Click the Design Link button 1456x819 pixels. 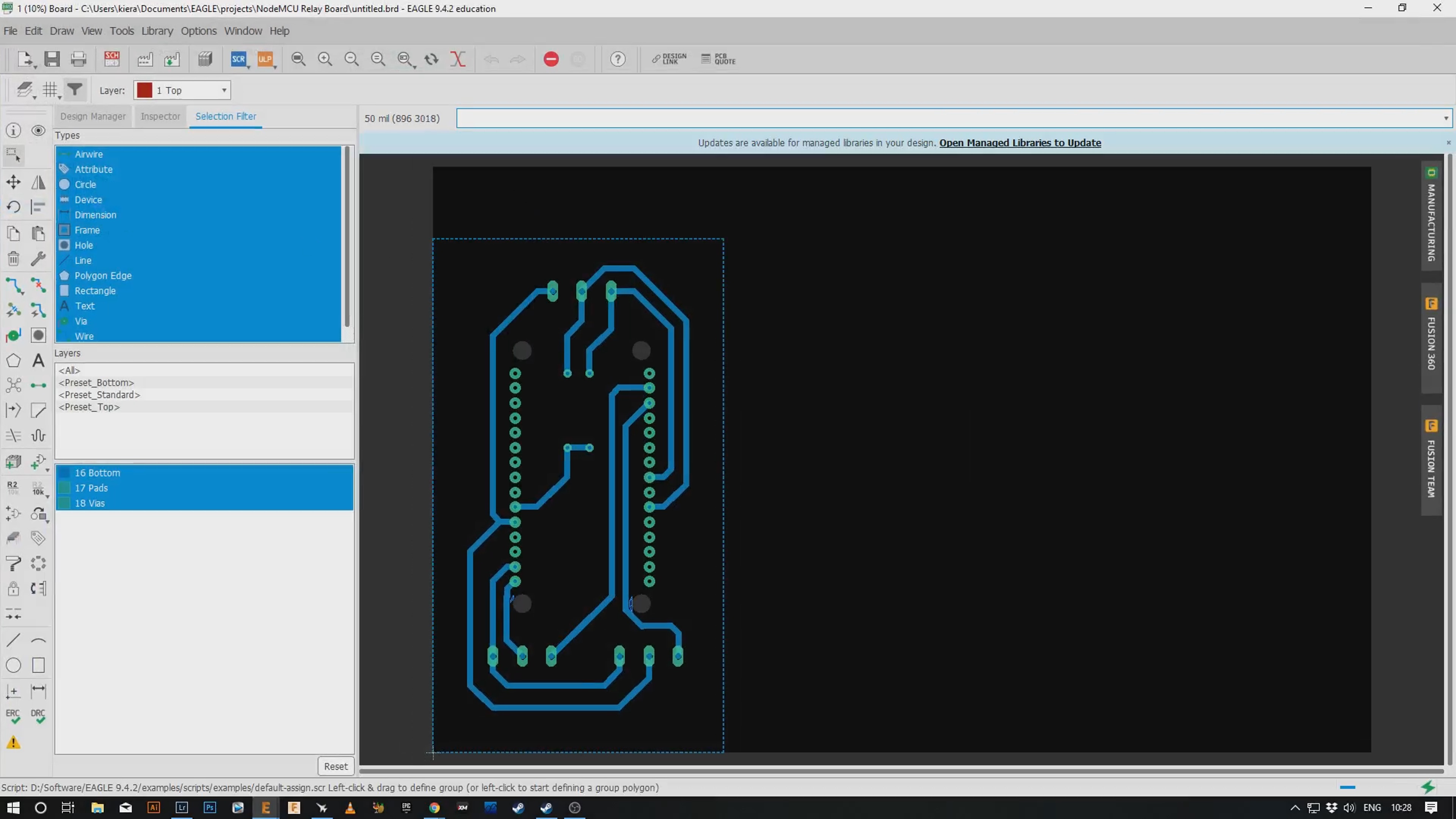click(669, 60)
